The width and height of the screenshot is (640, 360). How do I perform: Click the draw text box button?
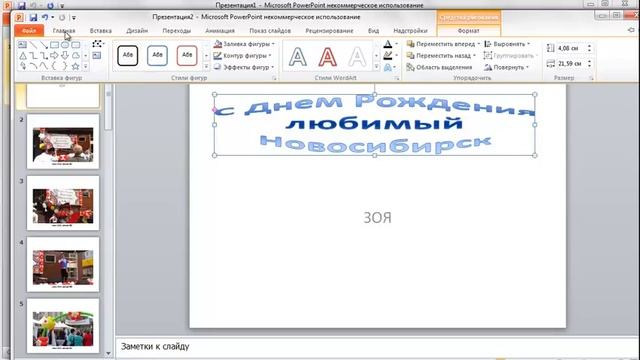pyautogui.click(x=97, y=56)
